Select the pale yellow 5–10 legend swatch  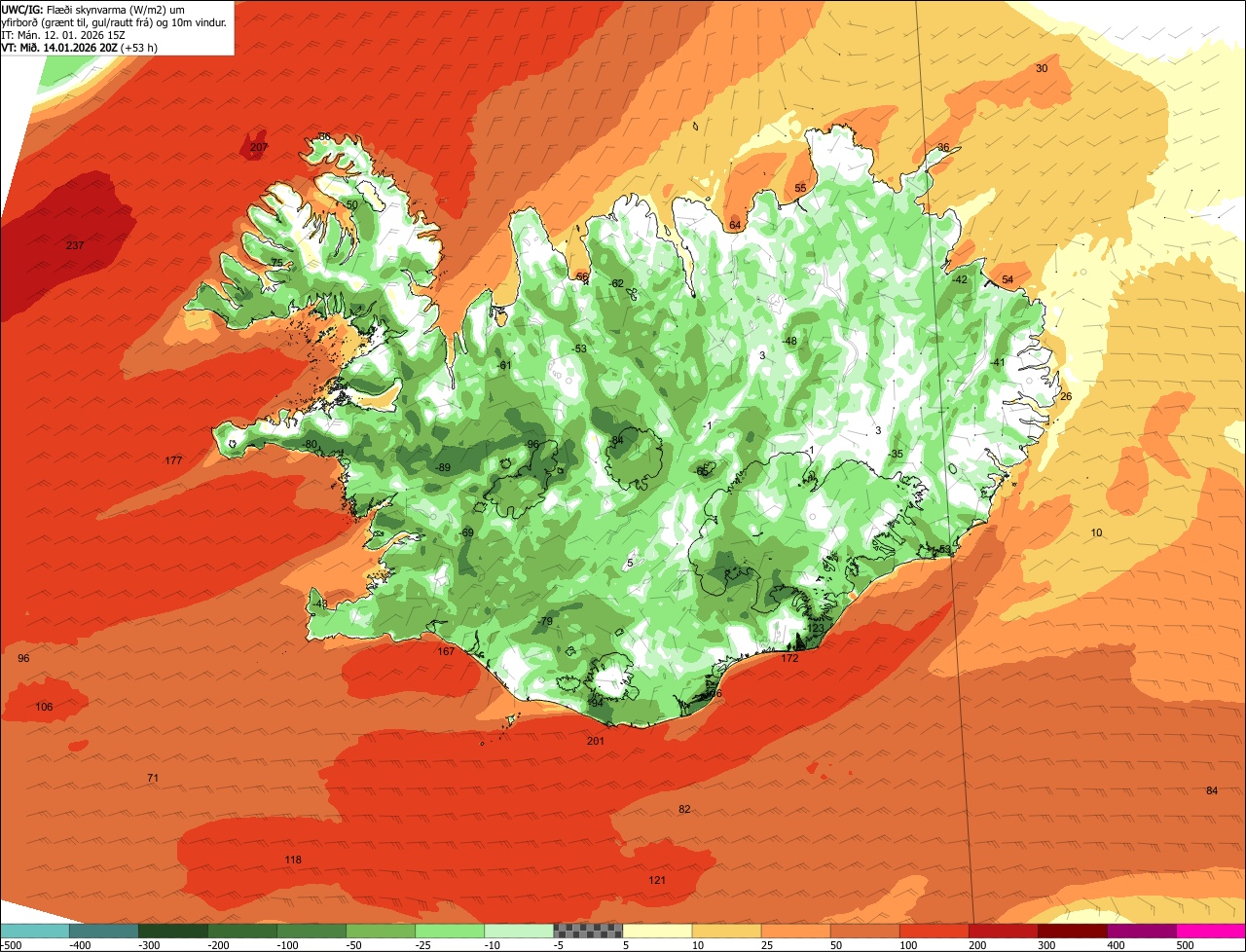[x=657, y=931]
